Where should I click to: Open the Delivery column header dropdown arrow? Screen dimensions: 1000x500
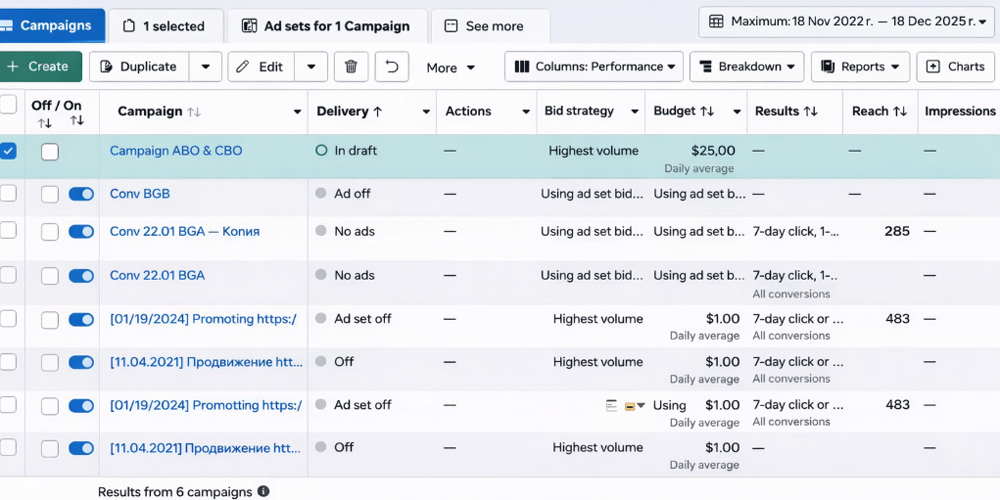coord(426,112)
